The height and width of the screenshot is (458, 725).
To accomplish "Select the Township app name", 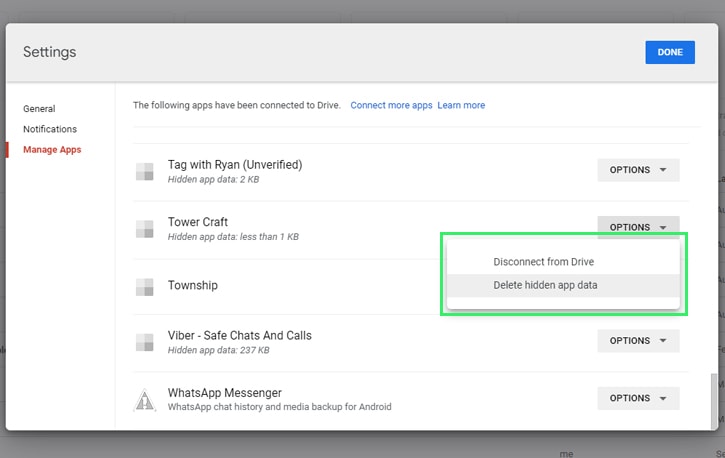I will (x=193, y=286).
